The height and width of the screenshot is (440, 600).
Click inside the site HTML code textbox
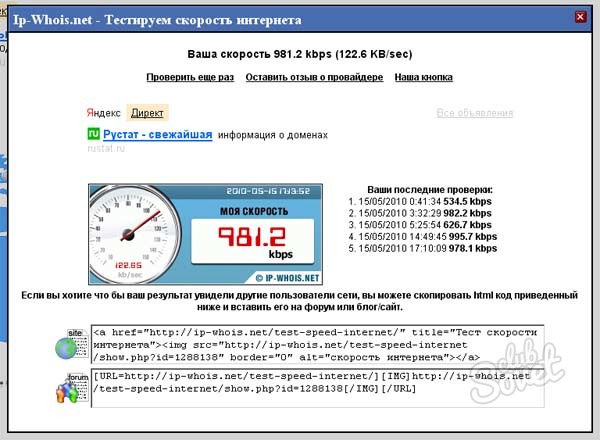[318, 345]
